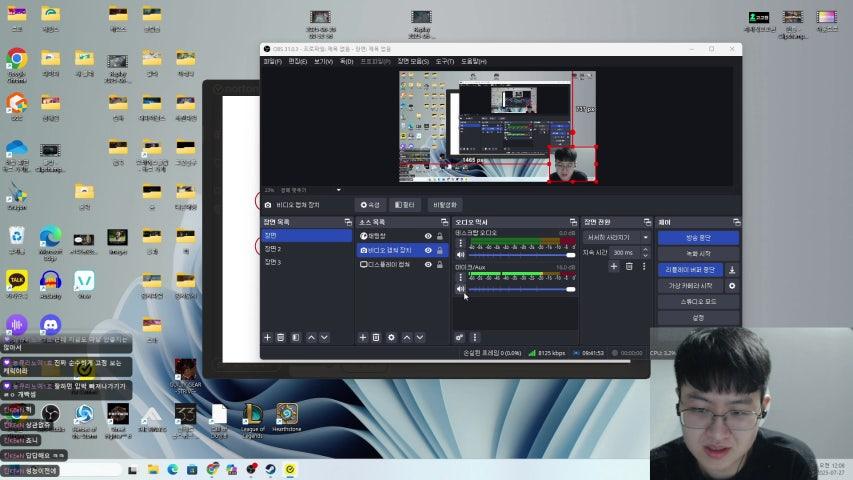Remove selected source using trash icon

376,337
